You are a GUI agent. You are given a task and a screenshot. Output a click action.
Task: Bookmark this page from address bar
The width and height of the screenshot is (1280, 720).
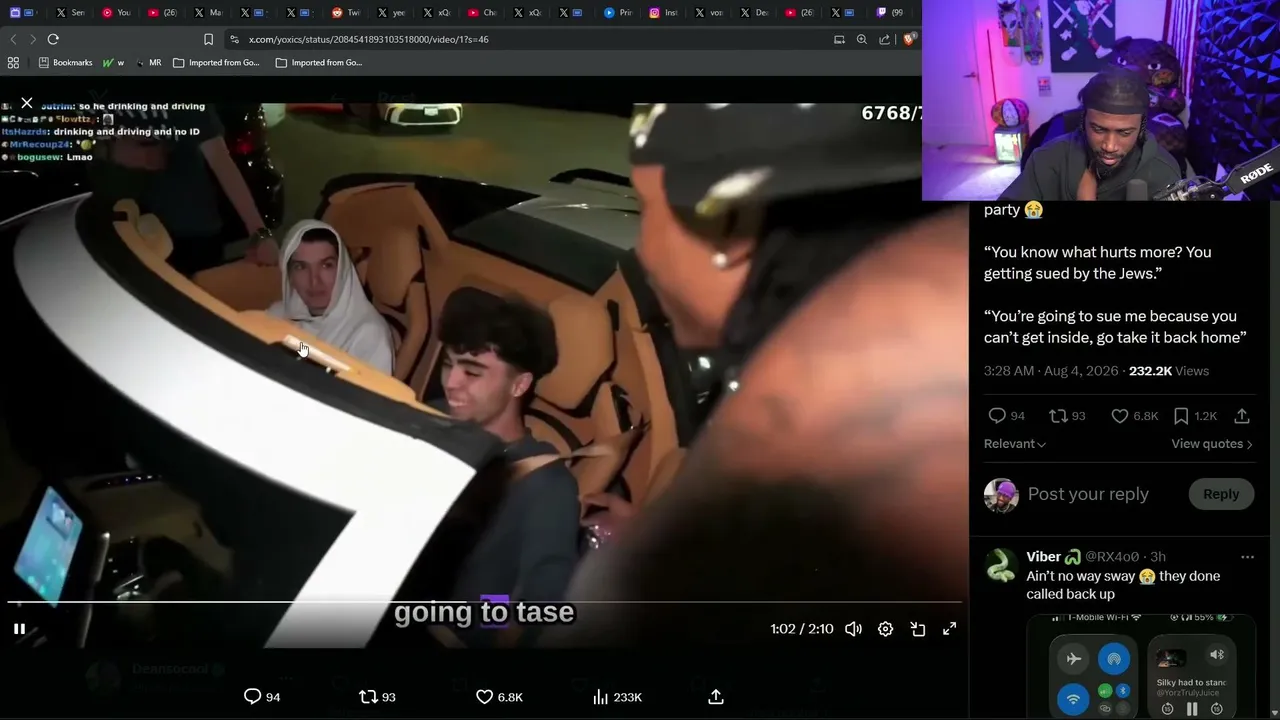(208, 39)
